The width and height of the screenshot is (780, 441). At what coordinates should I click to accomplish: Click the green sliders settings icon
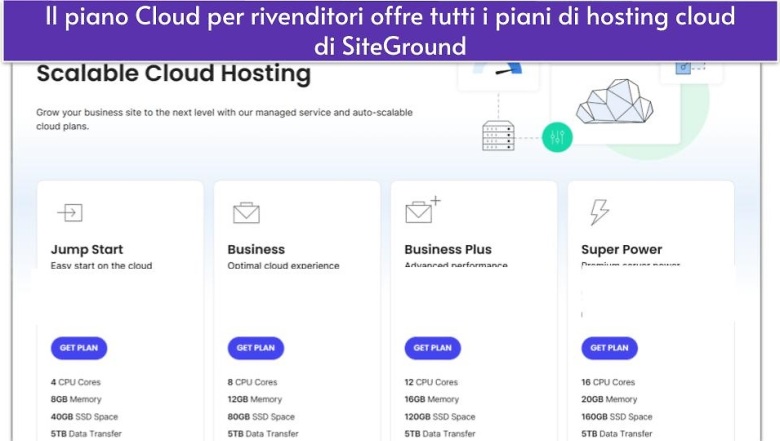pos(557,137)
